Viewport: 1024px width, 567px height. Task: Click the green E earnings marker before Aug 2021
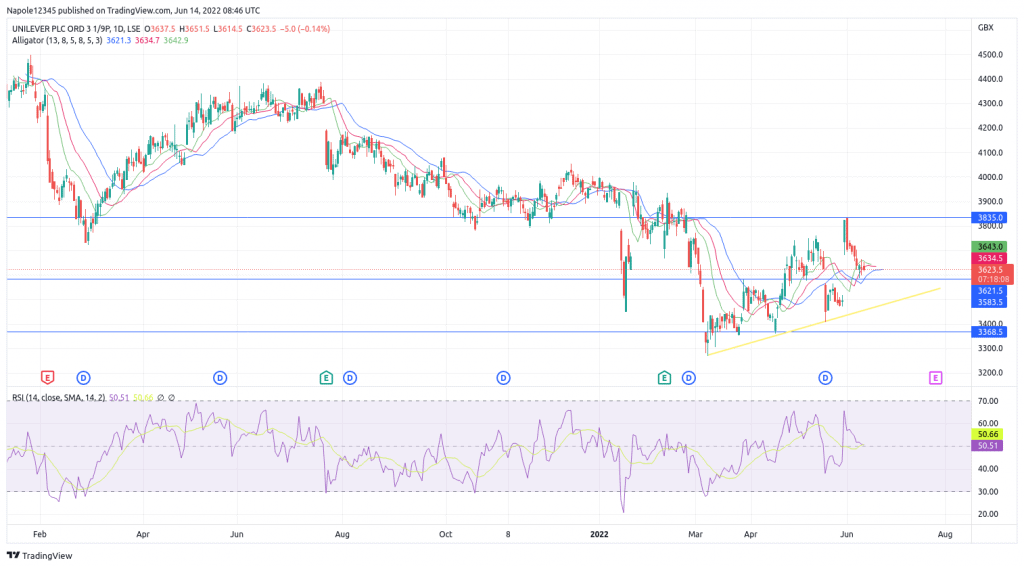point(326,378)
